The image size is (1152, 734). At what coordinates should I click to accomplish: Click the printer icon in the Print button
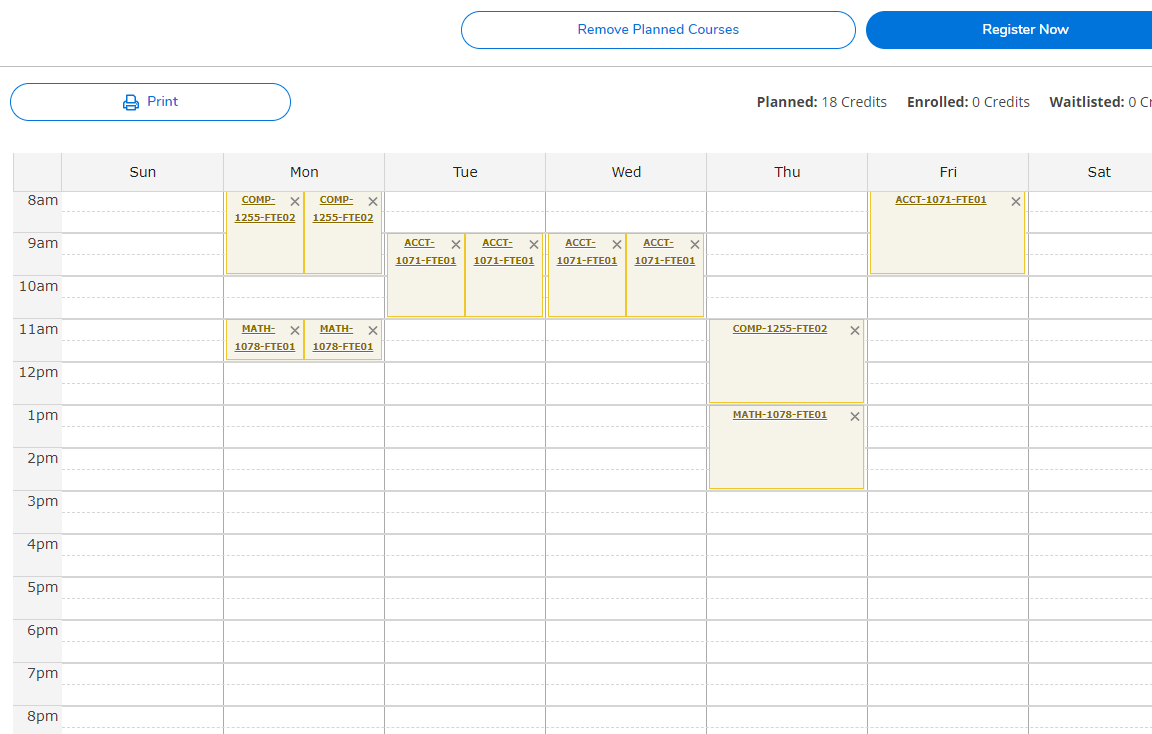point(130,101)
